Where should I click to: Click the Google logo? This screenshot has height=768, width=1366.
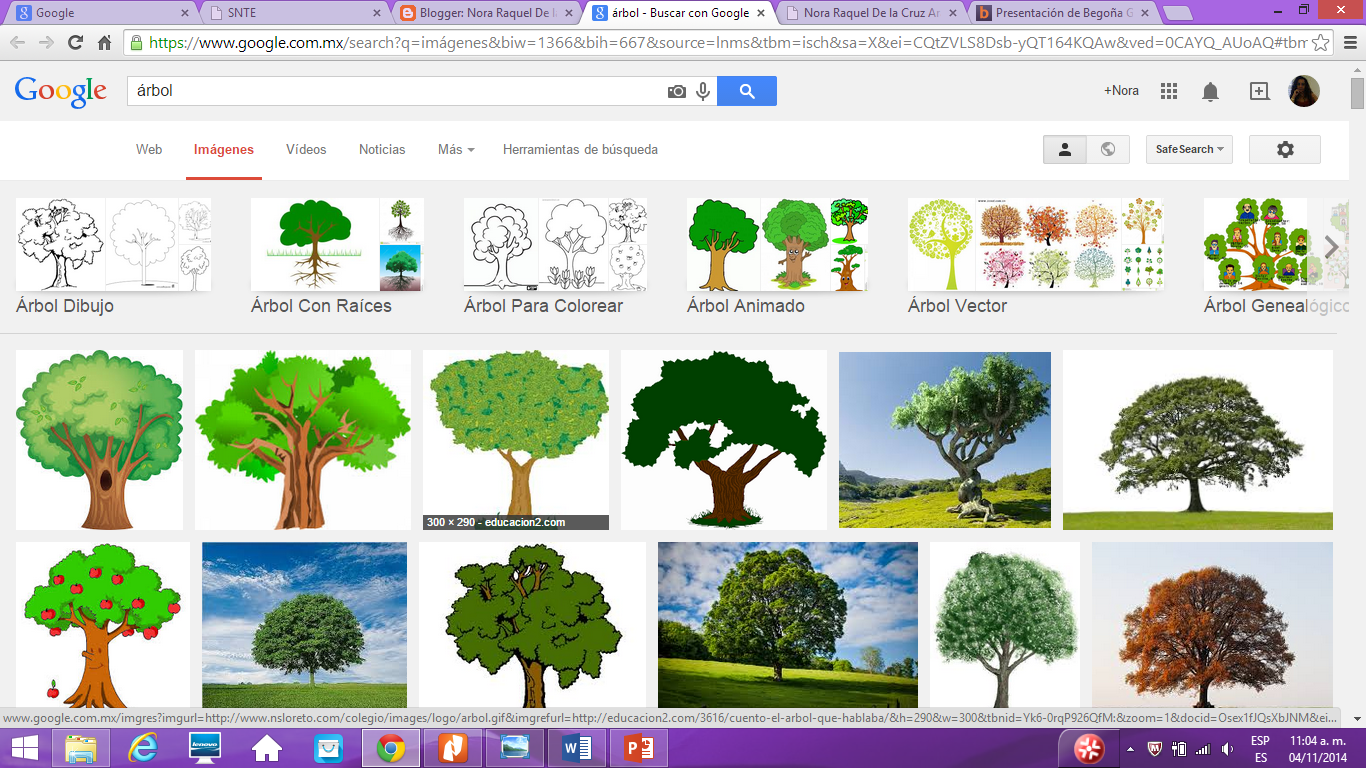click(x=60, y=91)
